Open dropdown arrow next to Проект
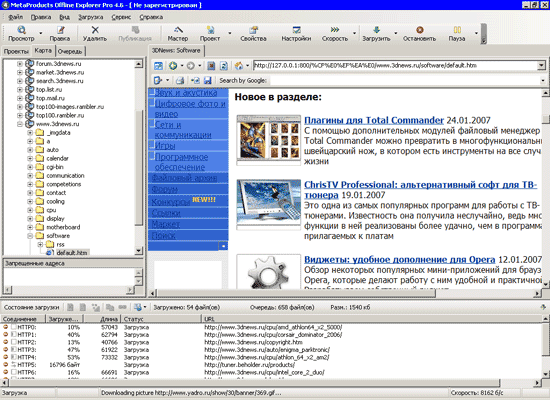The height and width of the screenshot is (400, 550). click(230, 33)
